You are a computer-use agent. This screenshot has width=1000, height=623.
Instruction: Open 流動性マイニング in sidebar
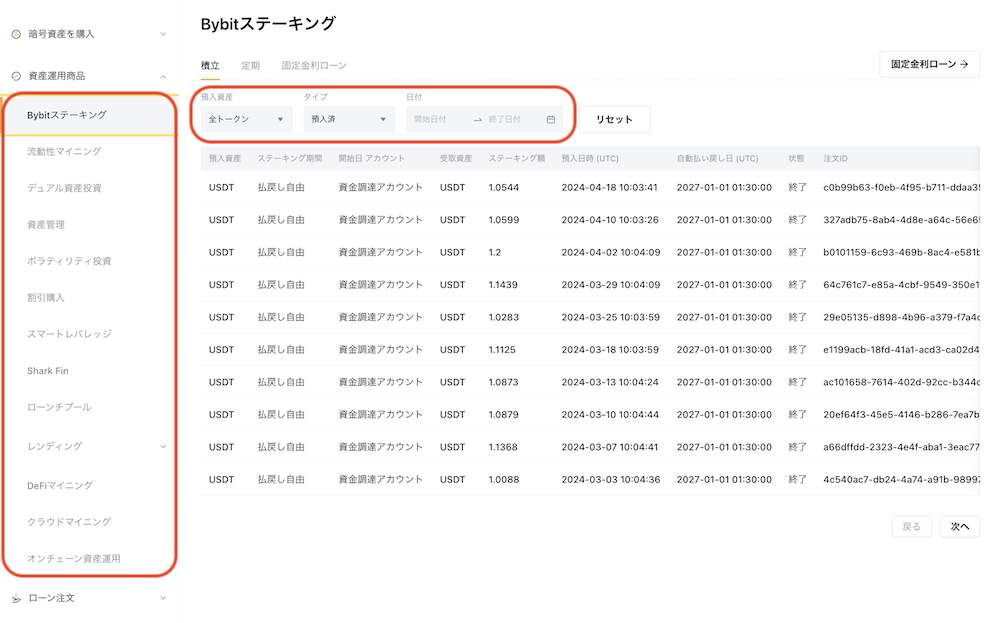tap(64, 151)
